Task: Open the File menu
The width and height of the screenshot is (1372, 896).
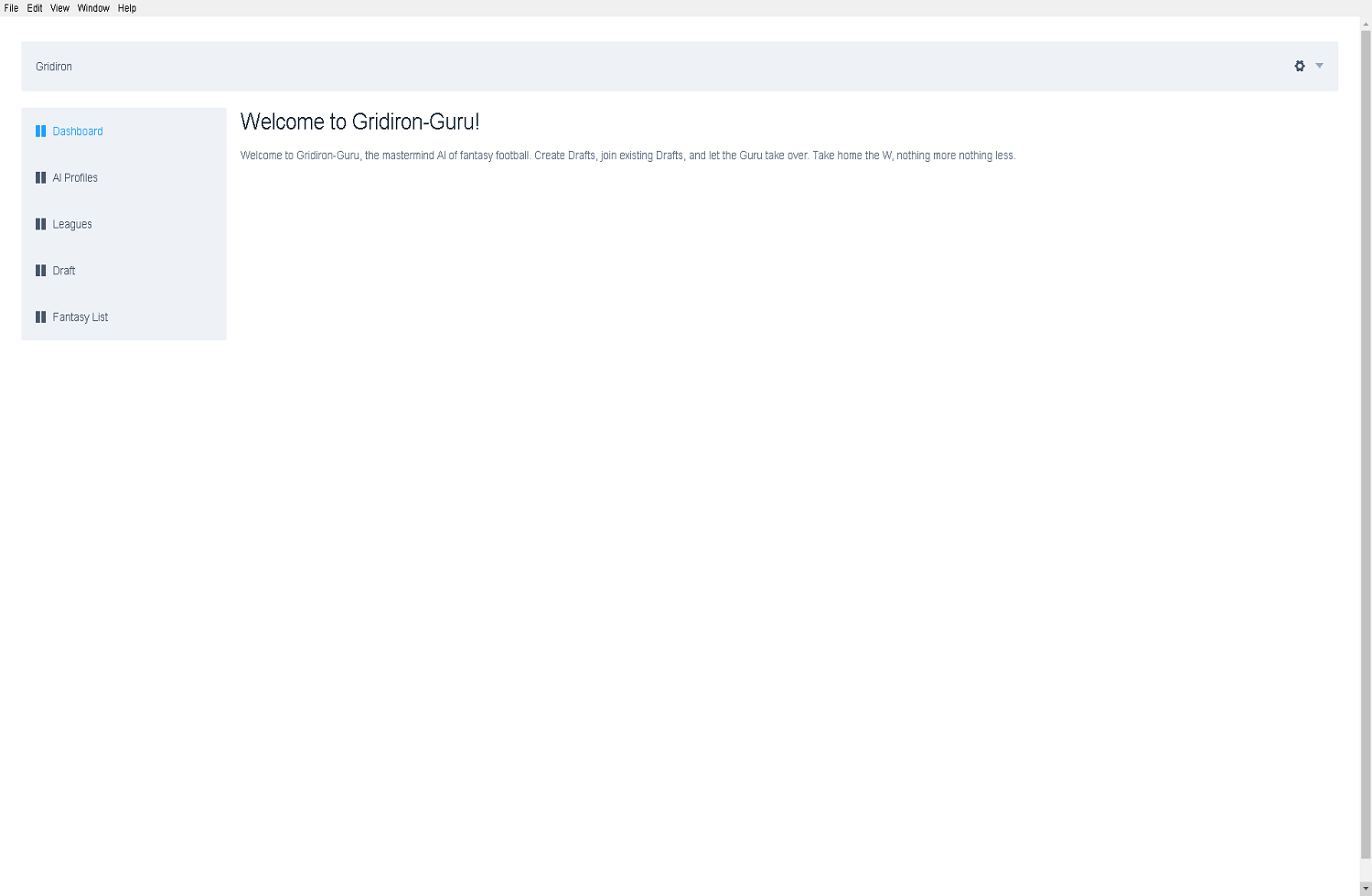Action: (x=11, y=8)
